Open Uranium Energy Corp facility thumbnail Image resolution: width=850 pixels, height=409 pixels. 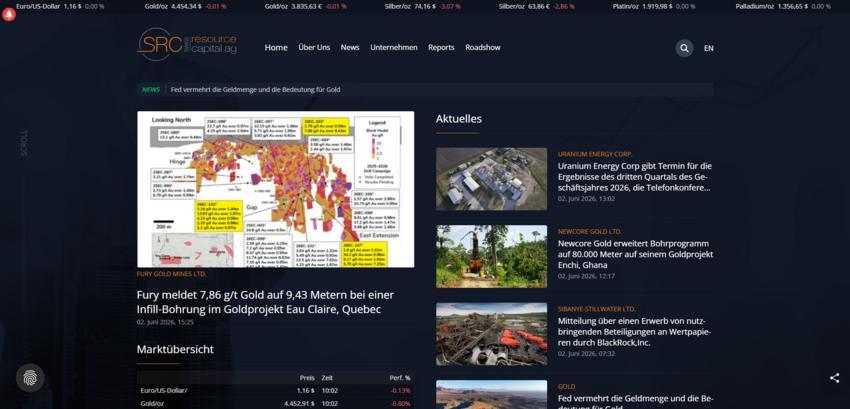click(x=491, y=179)
